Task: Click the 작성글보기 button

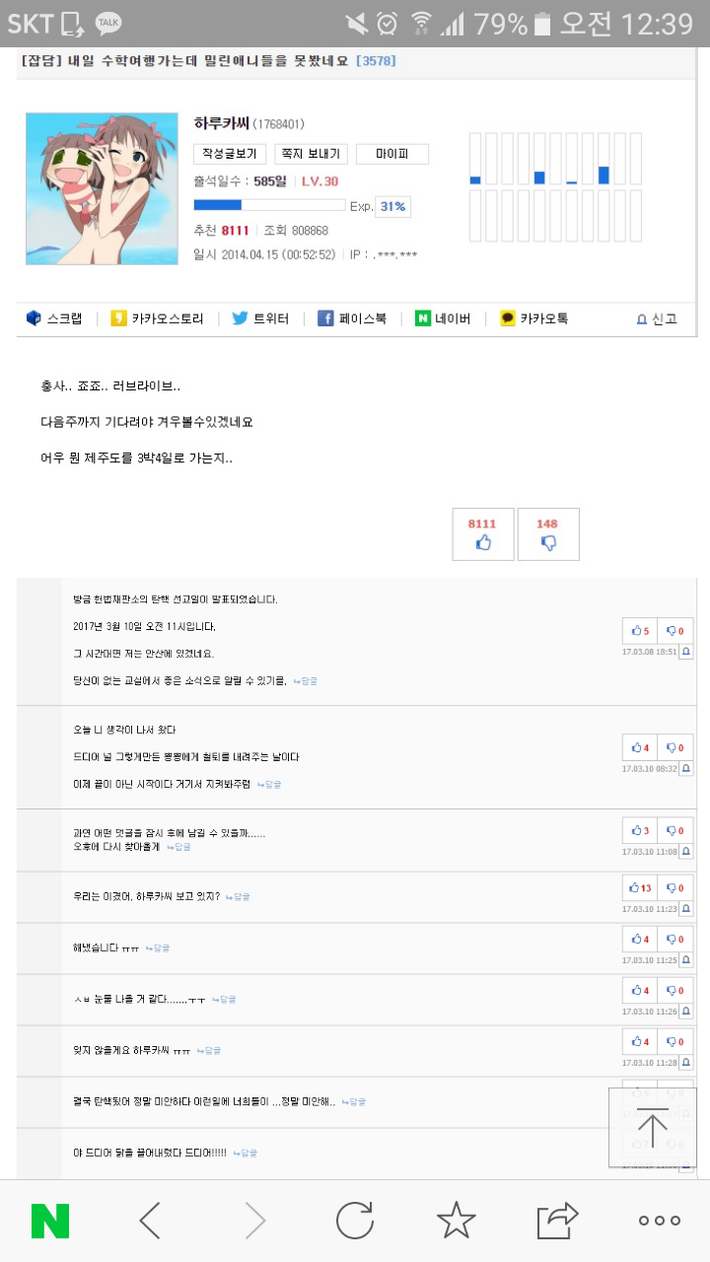Action: tap(230, 154)
